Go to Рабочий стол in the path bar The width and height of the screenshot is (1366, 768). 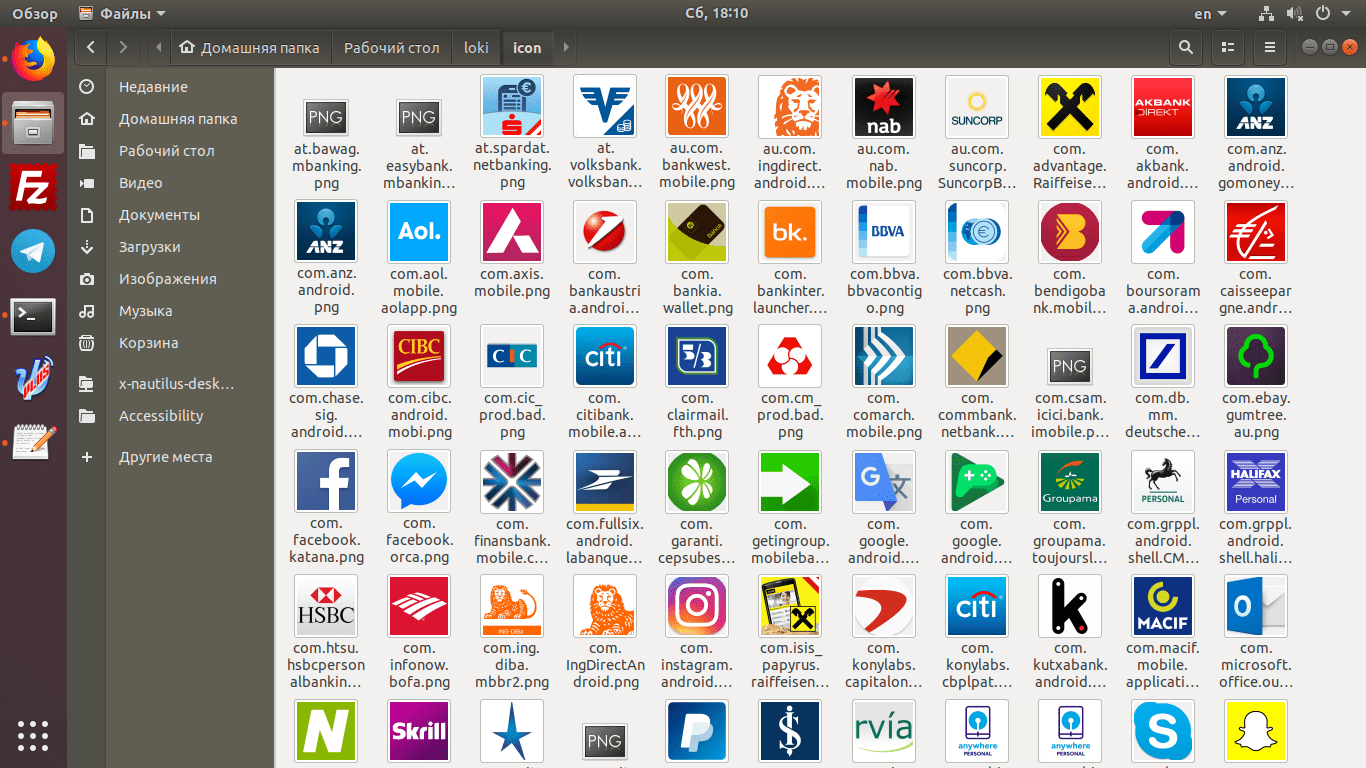click(392, 47)
